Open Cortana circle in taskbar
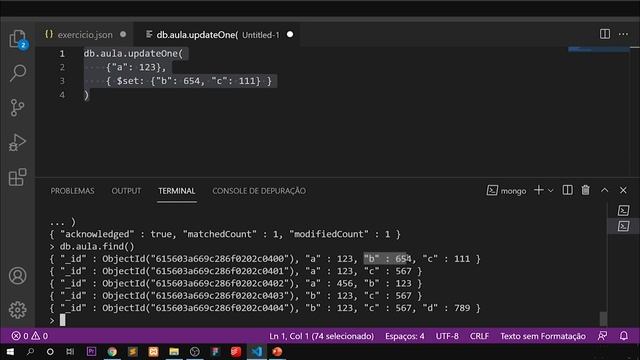 pos(50,352)
